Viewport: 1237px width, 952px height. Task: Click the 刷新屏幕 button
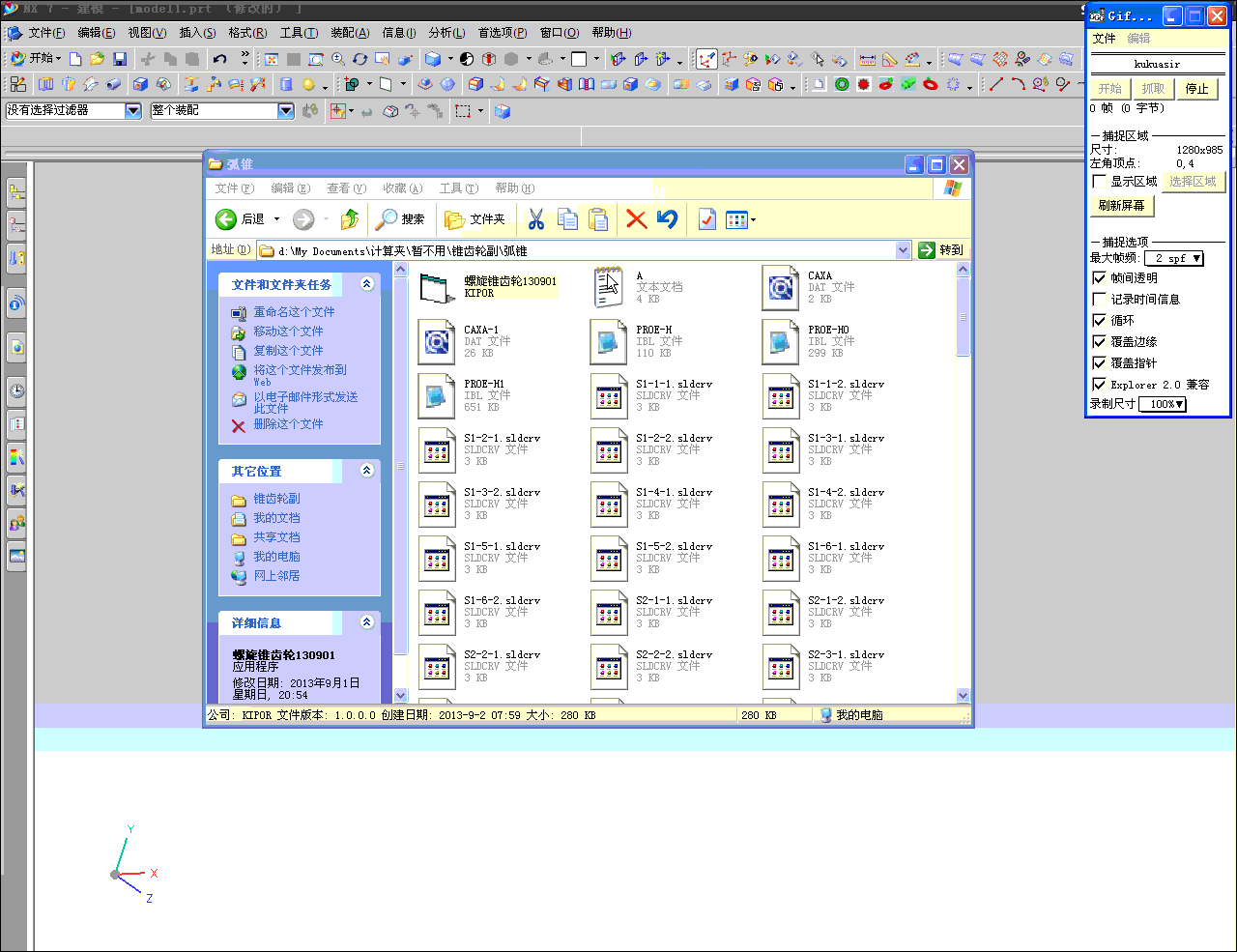1121,206
